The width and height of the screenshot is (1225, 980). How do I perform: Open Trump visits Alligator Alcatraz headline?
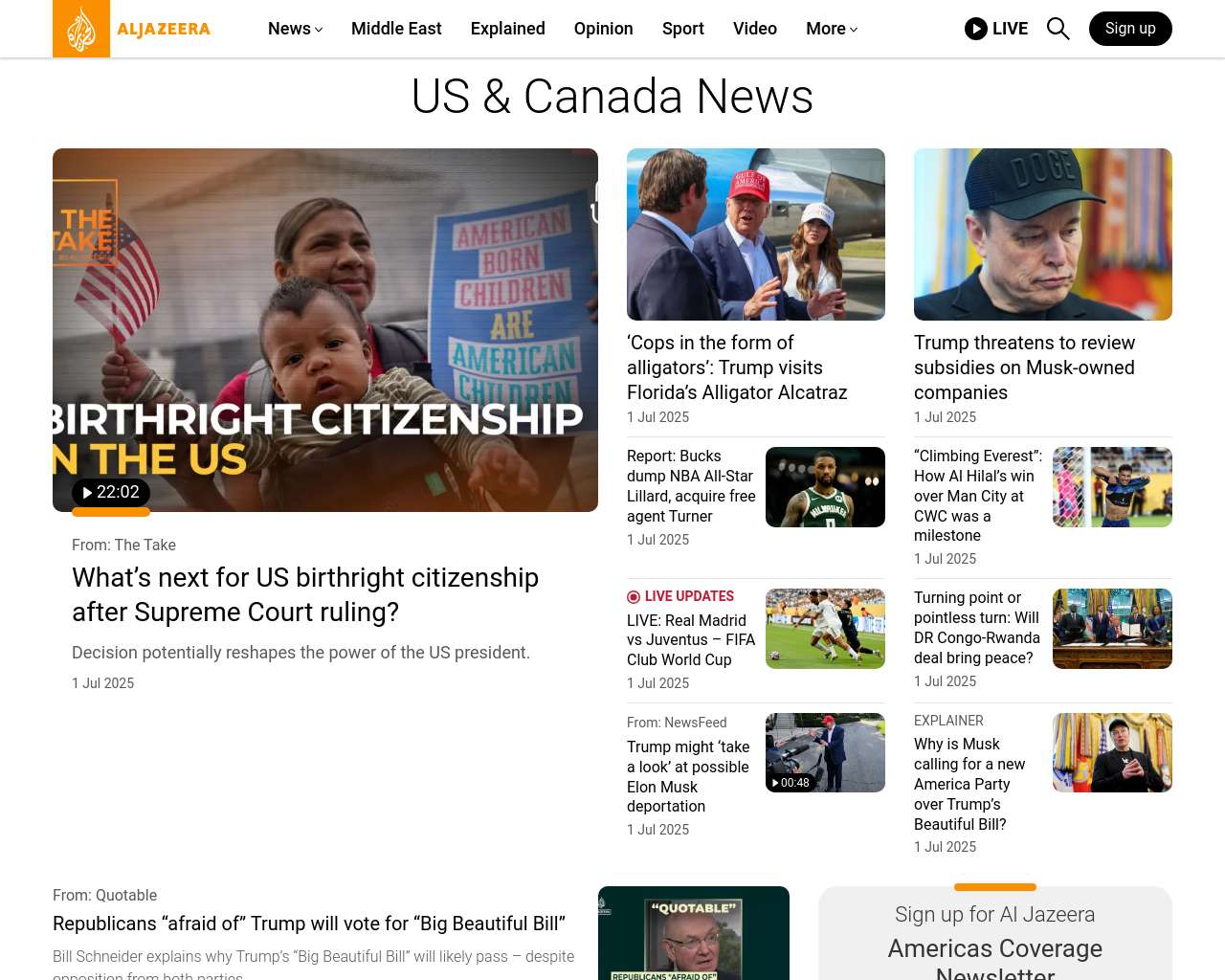[x=737, y=367]
